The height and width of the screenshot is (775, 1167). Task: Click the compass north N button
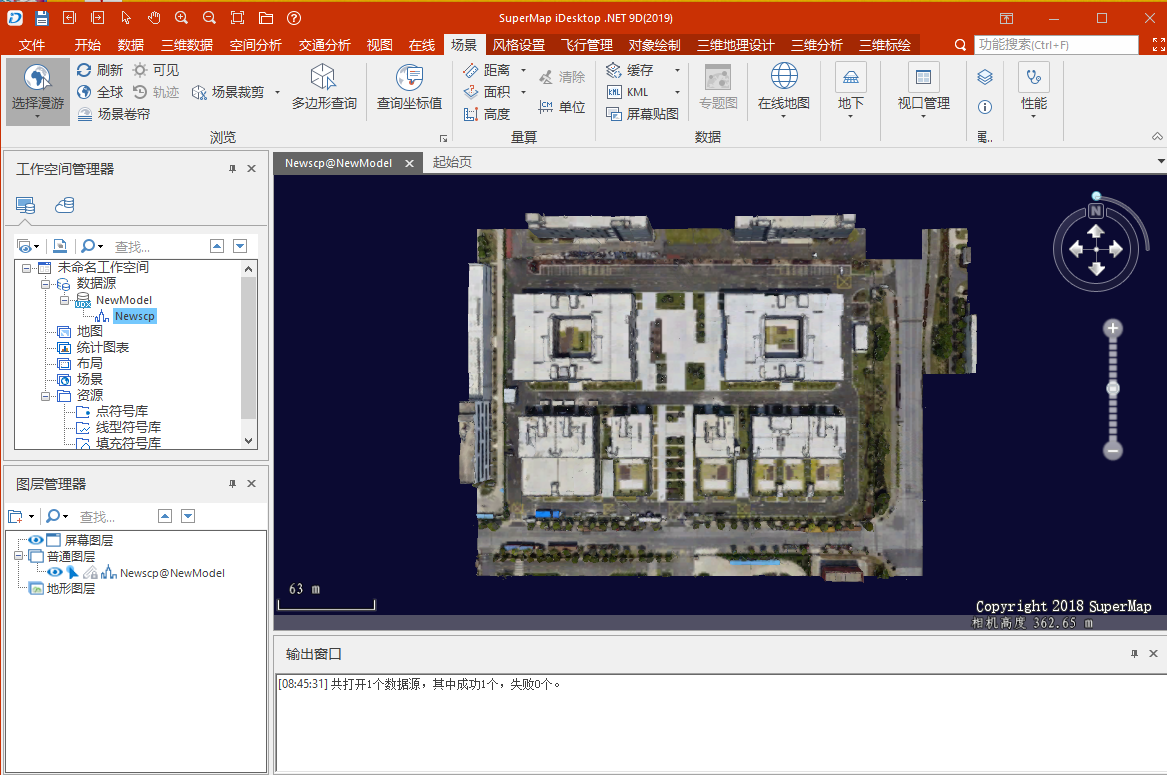1096,211
